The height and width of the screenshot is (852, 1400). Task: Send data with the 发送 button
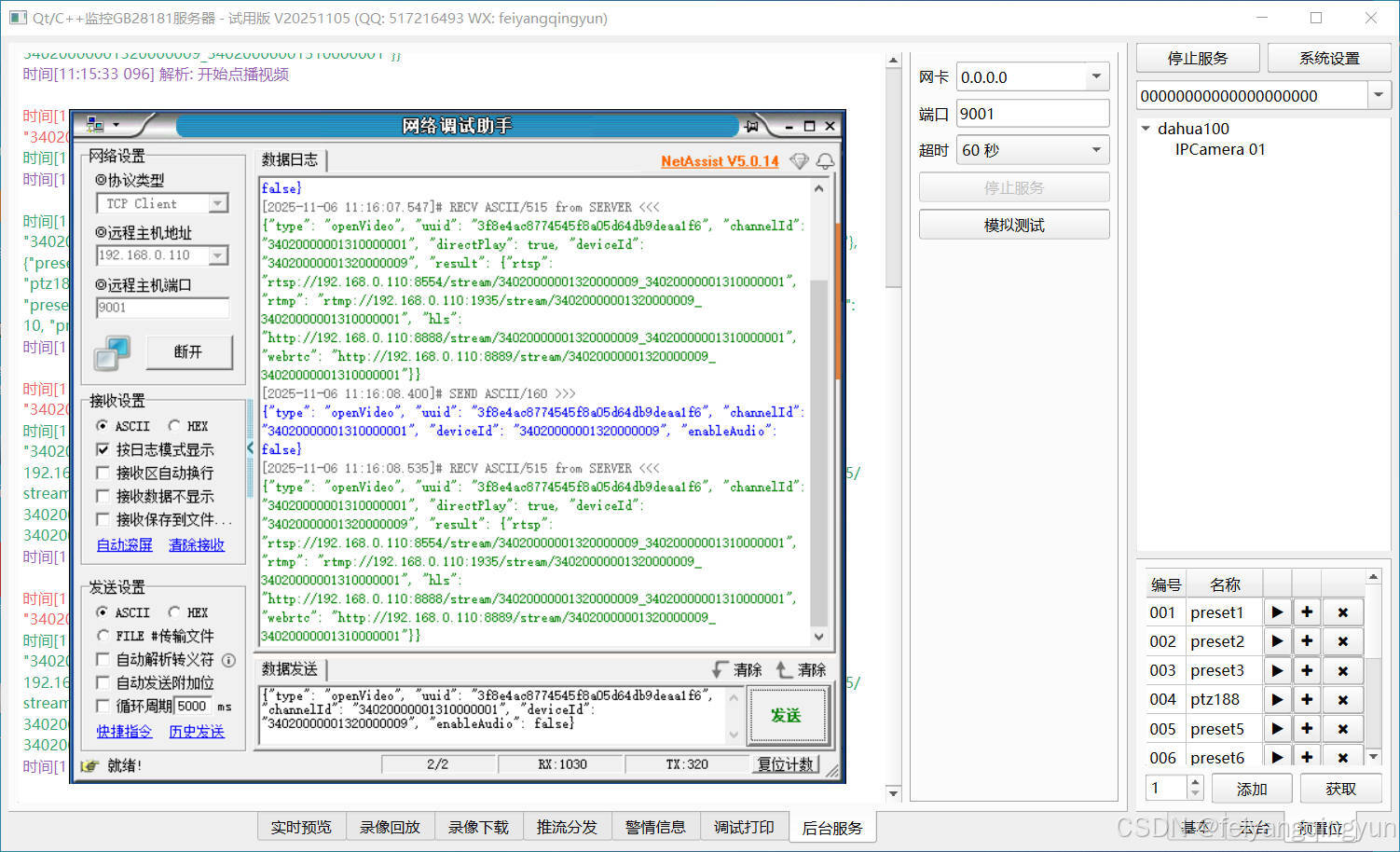pos(786,715)
